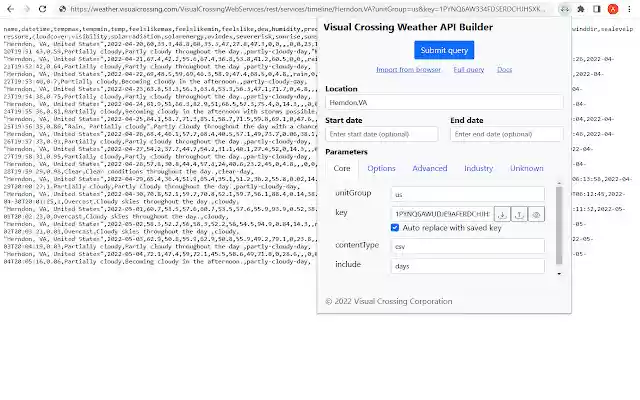640x400 pixels.
Task: Submit the weather API query
Action: (444, 50)
